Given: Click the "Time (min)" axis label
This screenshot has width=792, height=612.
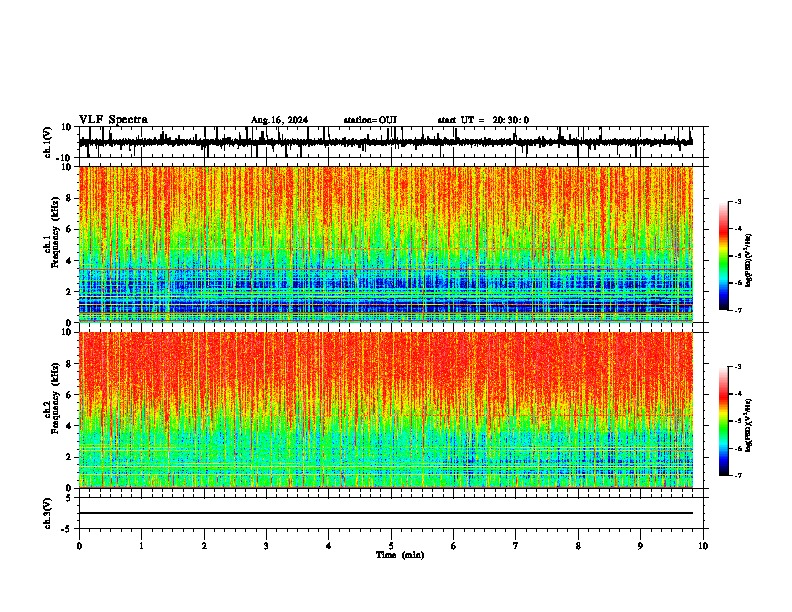Looking at the screenshot, I should coord(400,555).
